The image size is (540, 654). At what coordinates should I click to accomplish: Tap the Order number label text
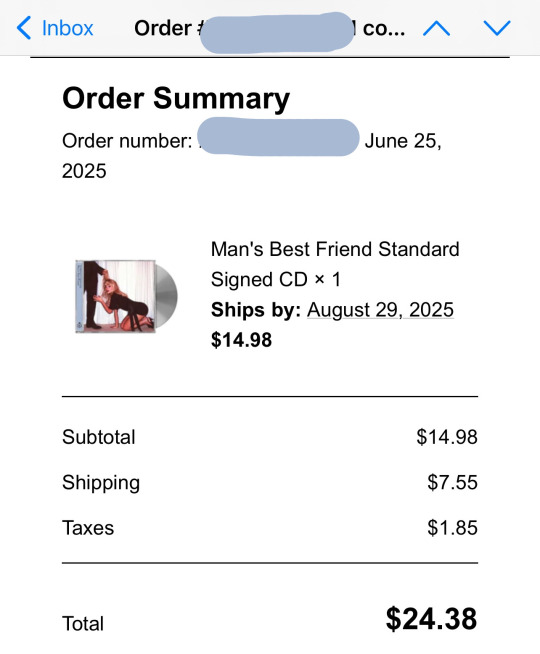[127, 141]
